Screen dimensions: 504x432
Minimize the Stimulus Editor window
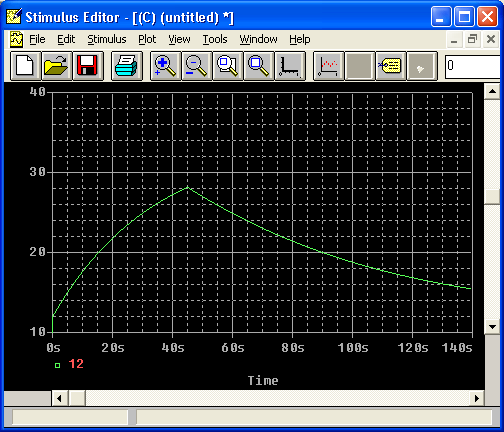(x=441, y=16)
